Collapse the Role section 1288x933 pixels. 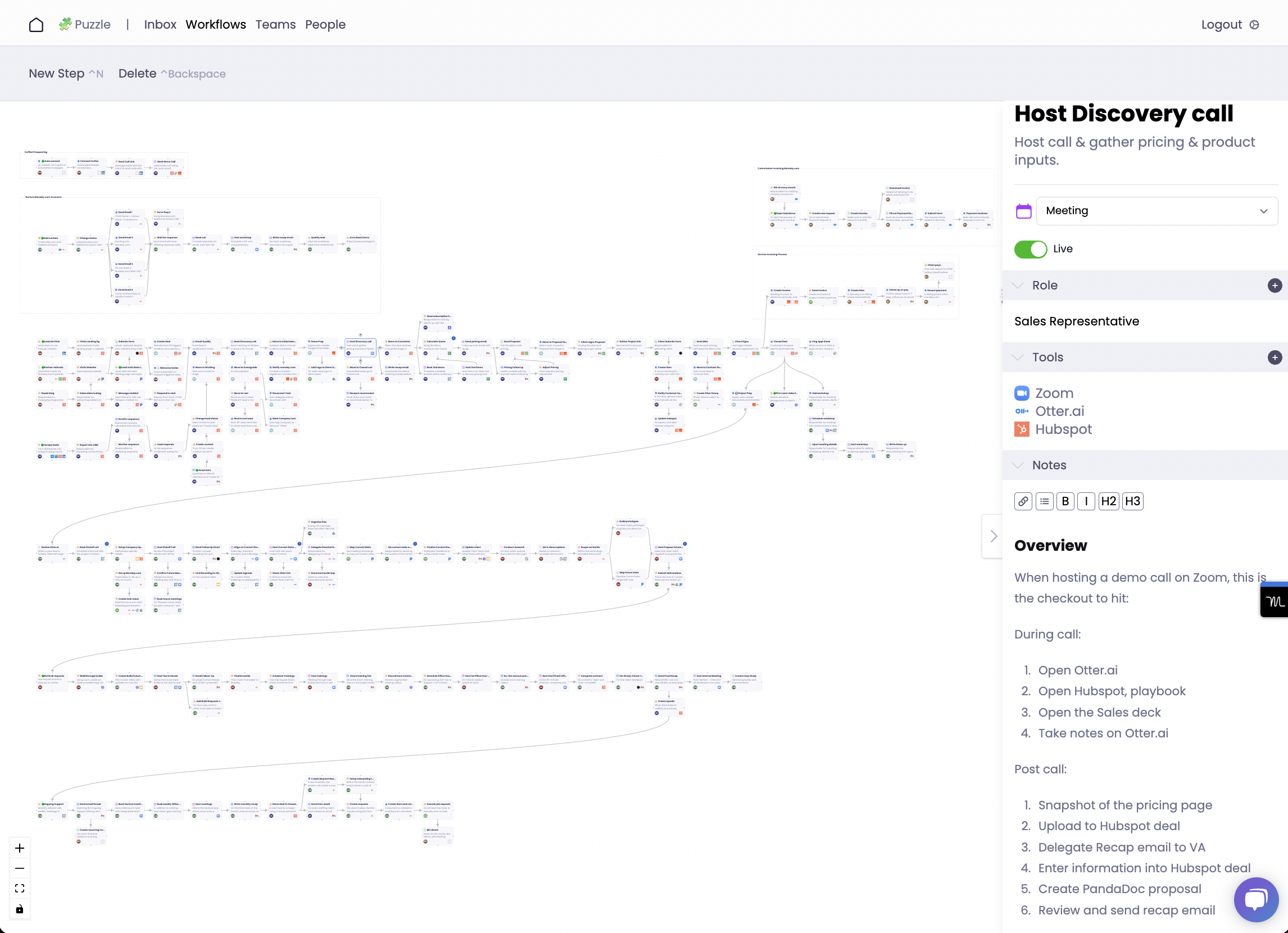click(x=1018, y=286)
